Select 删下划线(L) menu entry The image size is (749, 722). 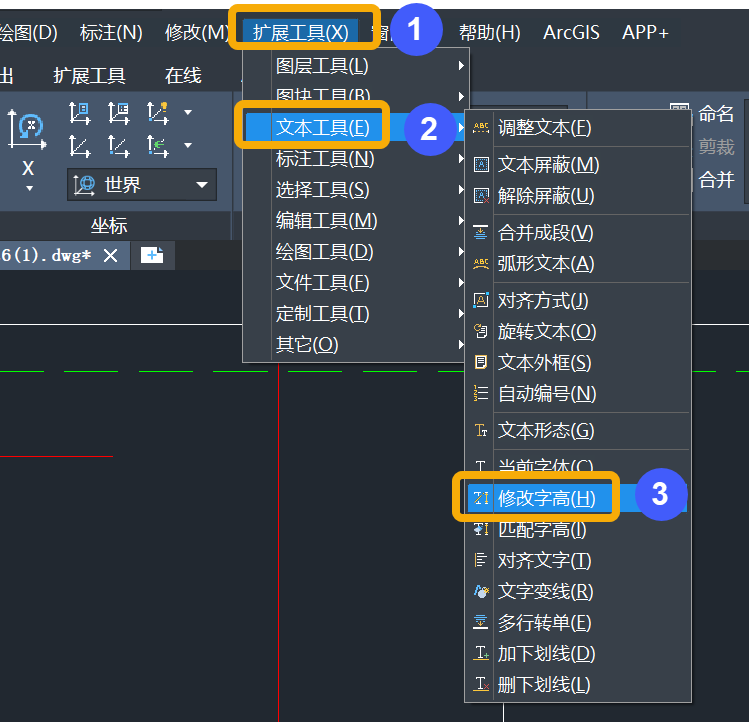click(x=544, y=685)
